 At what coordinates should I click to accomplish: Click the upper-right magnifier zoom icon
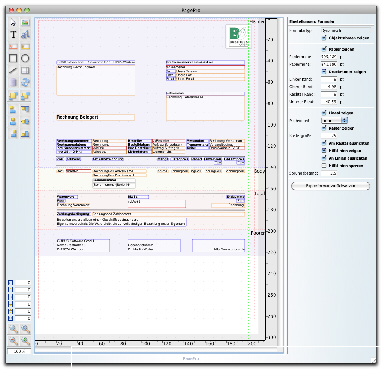[26, 329]
